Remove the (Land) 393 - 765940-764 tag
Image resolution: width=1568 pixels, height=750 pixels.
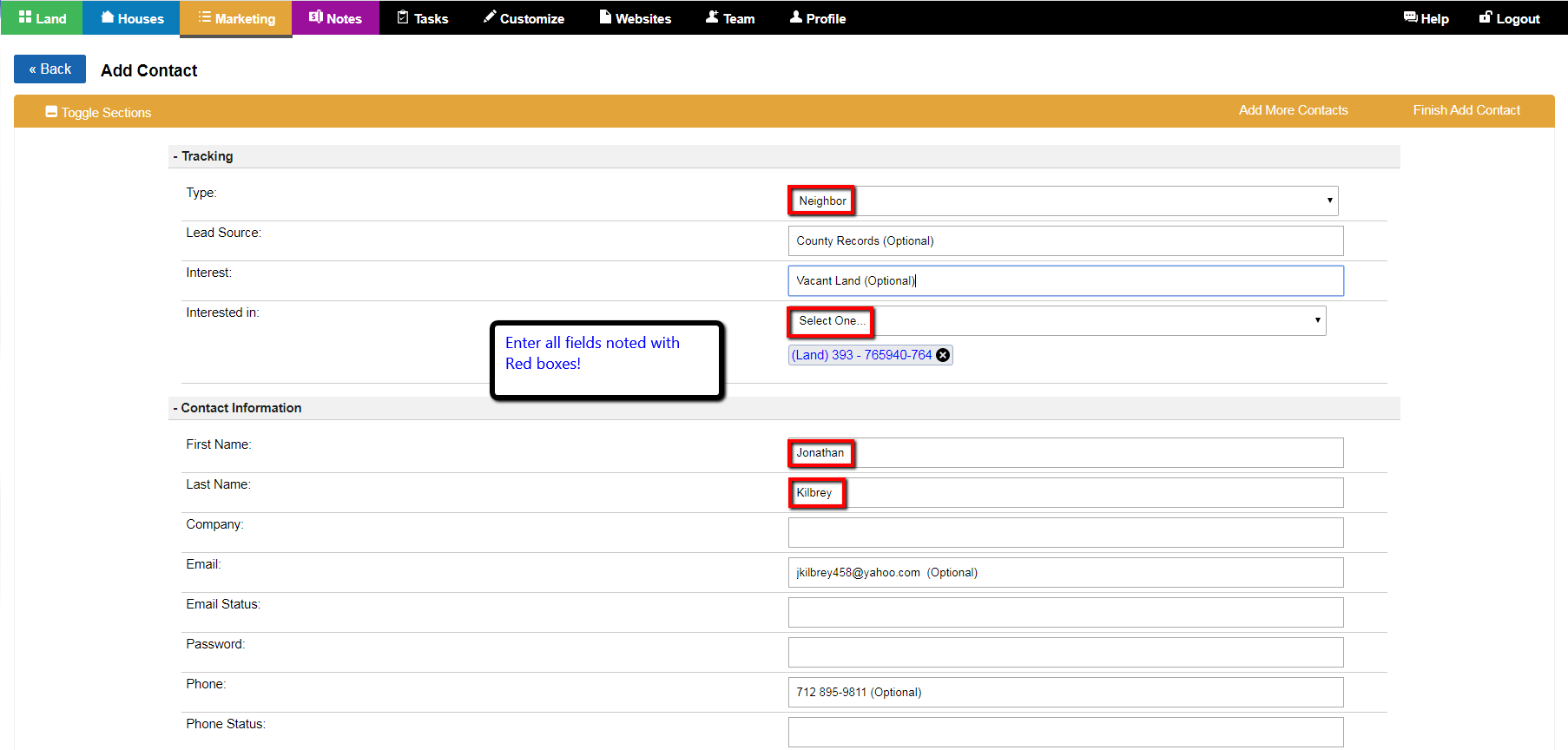(943, 355)
